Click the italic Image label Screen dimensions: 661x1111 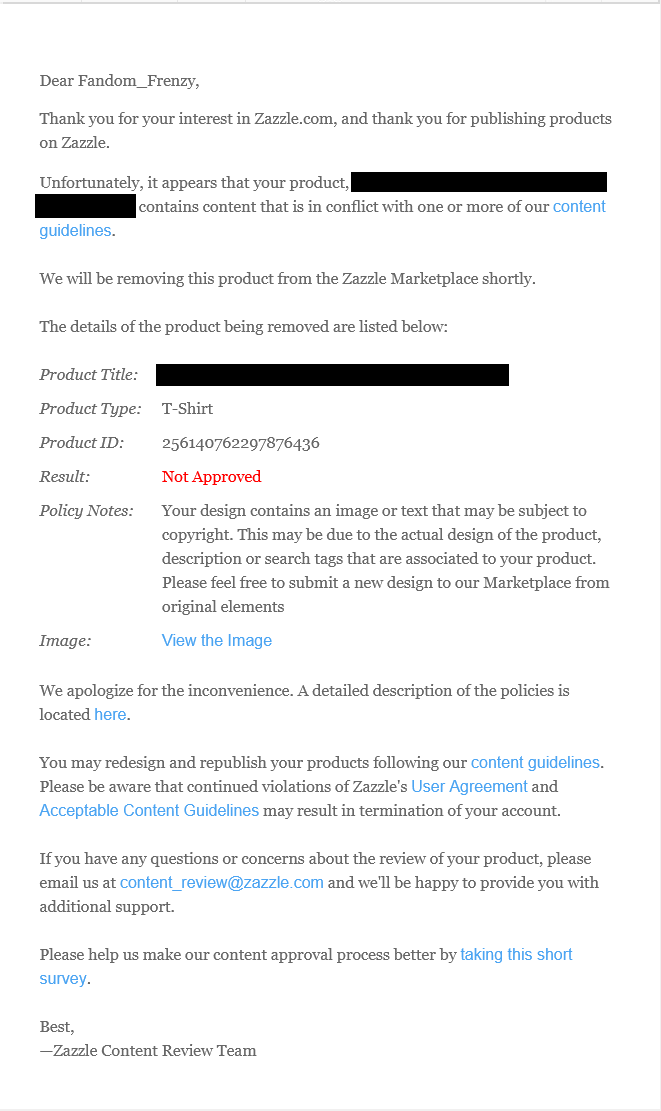click(x=65, y=641)
